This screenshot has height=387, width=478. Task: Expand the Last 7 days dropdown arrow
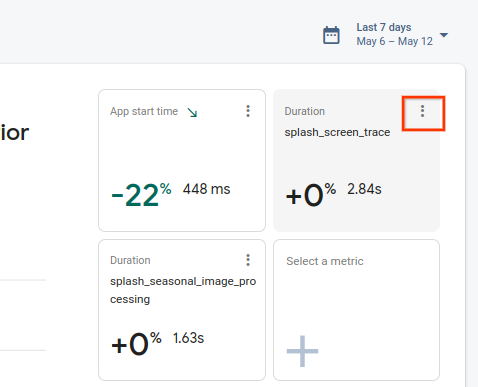[444, 35]
